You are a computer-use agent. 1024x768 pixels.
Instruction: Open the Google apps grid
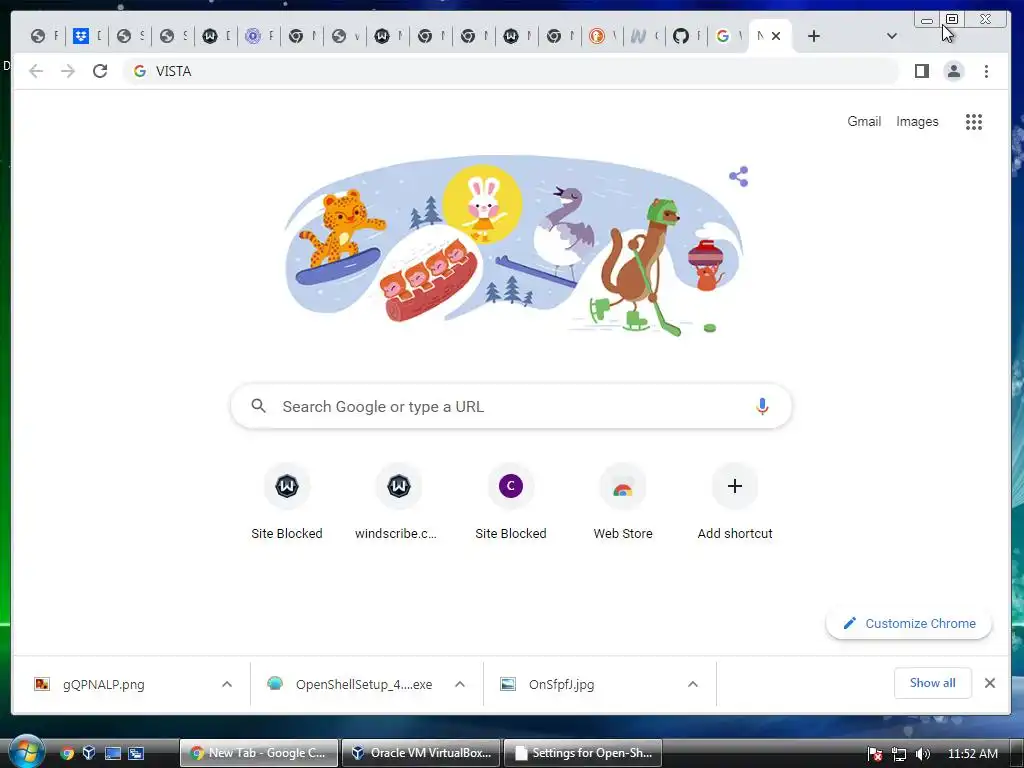tap(974, 121)
